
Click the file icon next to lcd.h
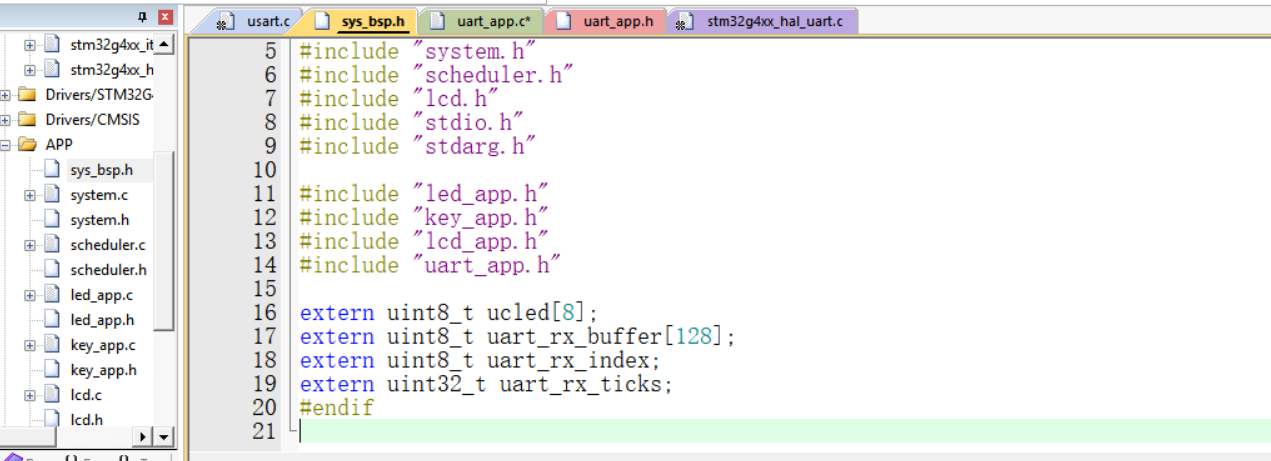[x=52, y=420]
